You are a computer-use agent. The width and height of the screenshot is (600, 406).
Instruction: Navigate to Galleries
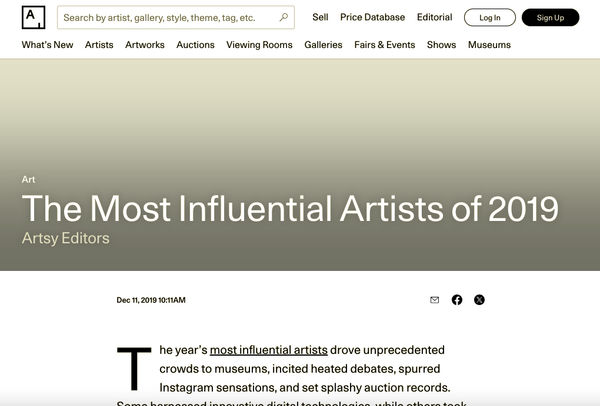pos(323,45)
